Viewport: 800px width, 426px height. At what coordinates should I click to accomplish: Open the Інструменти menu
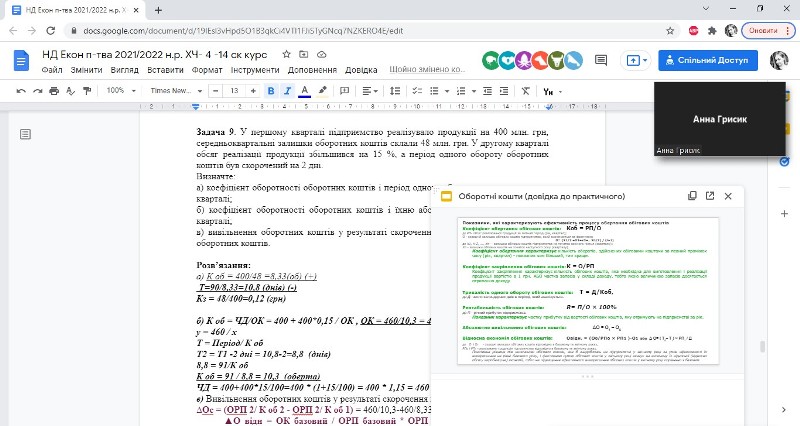click(x=255, y=70)
